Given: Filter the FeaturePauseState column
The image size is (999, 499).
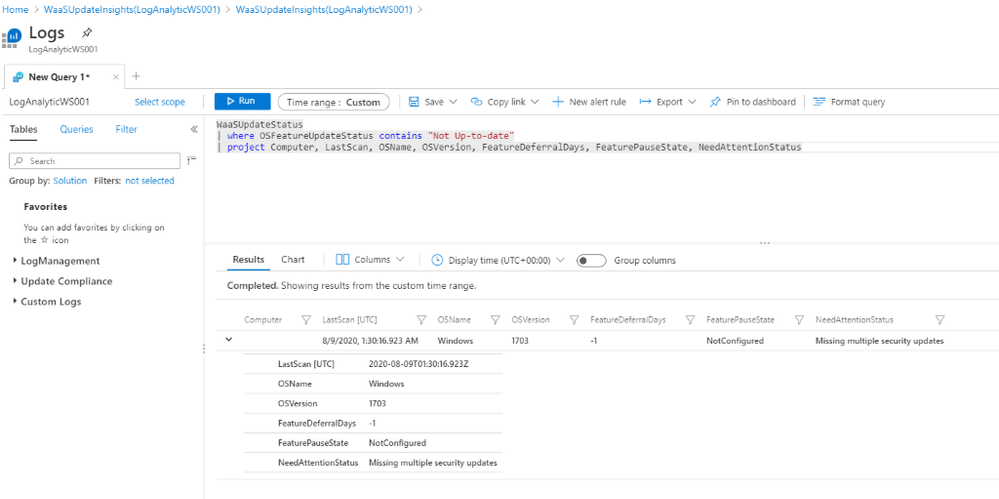Looking at the screenshot, I should 800,320.
